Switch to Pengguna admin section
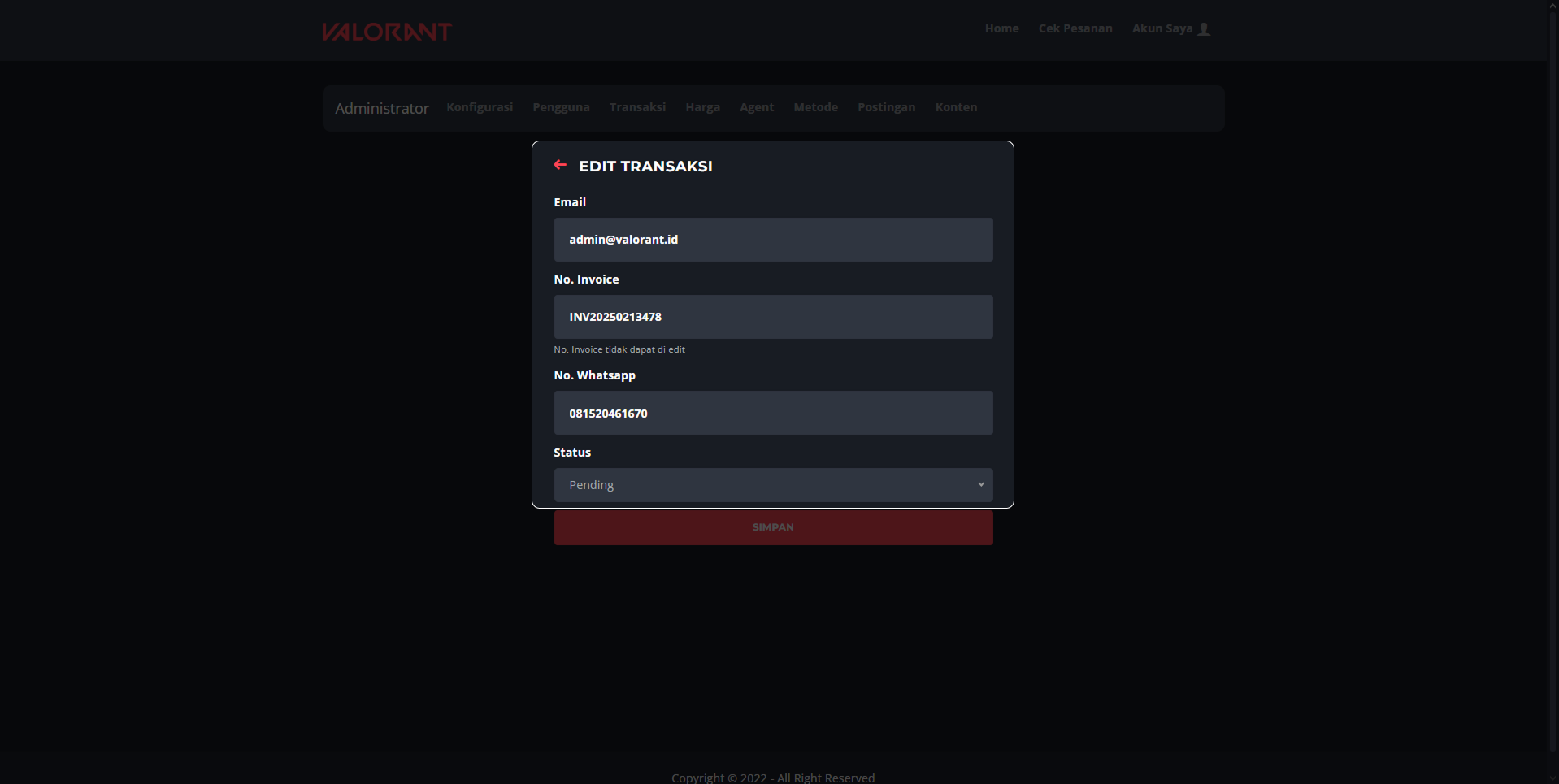 [x=561, y=107]
